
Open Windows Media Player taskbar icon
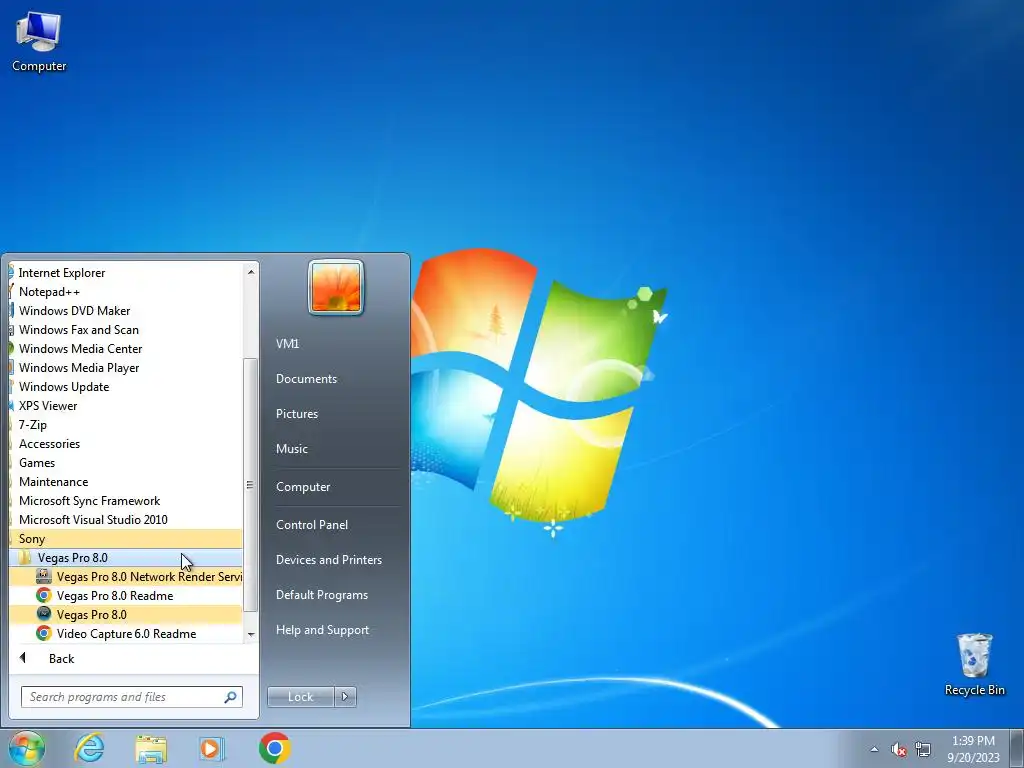212,748
